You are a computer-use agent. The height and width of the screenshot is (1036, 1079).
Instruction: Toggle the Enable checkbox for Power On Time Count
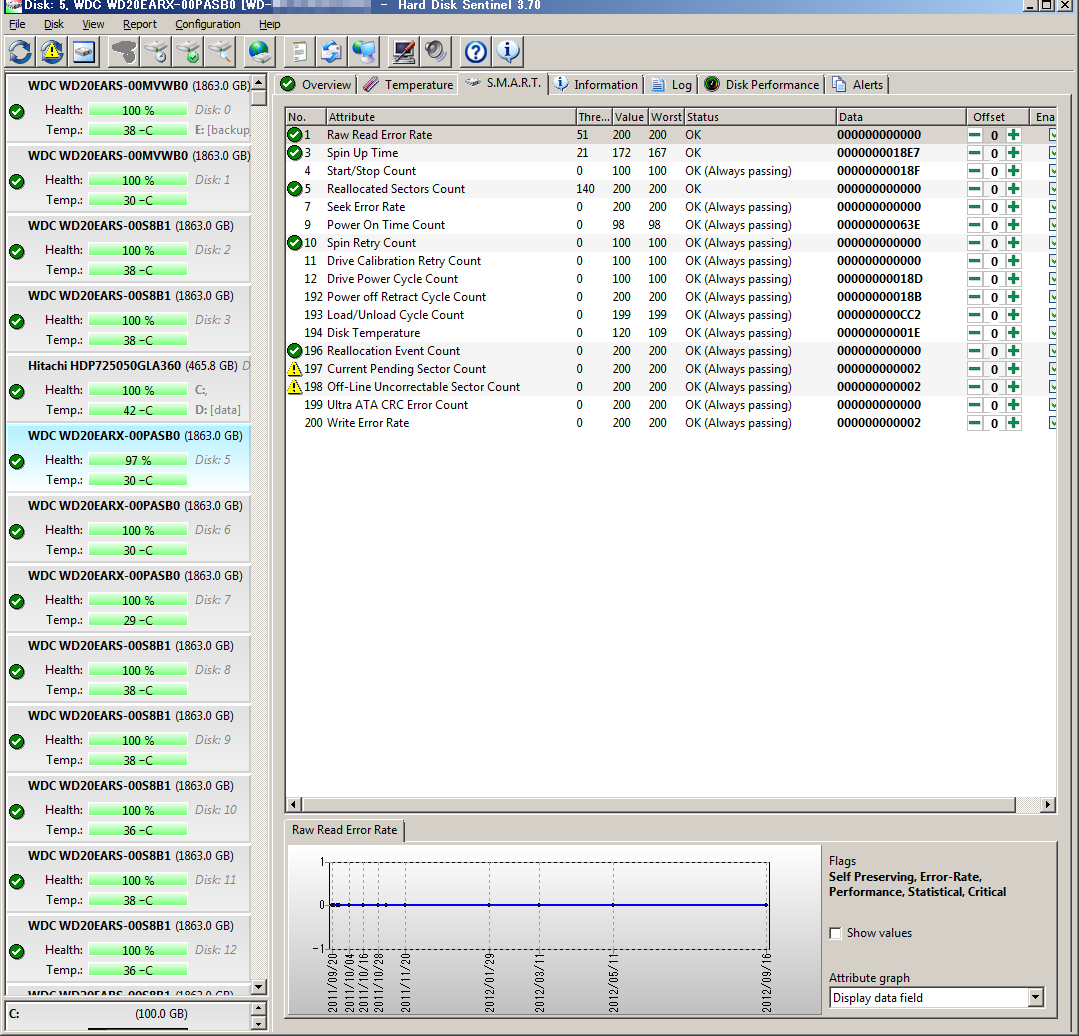1052,225
